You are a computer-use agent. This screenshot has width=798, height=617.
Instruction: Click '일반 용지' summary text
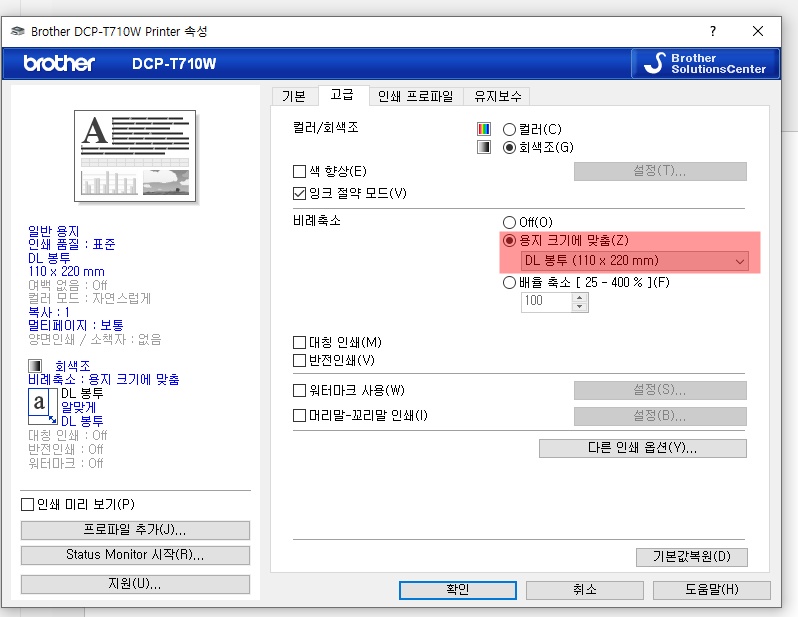click(53, 231)
